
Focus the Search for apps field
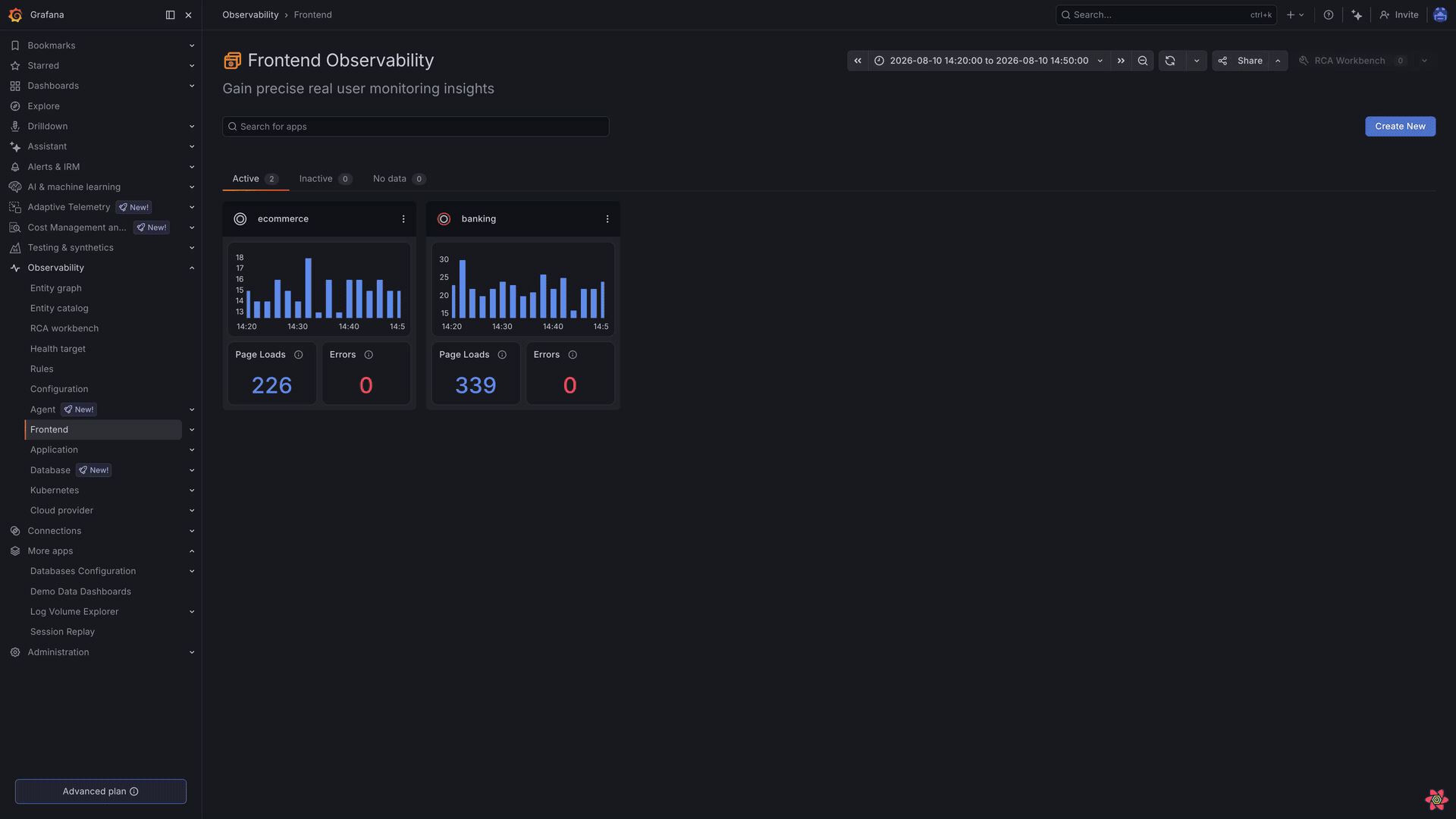tap(416, 127)
